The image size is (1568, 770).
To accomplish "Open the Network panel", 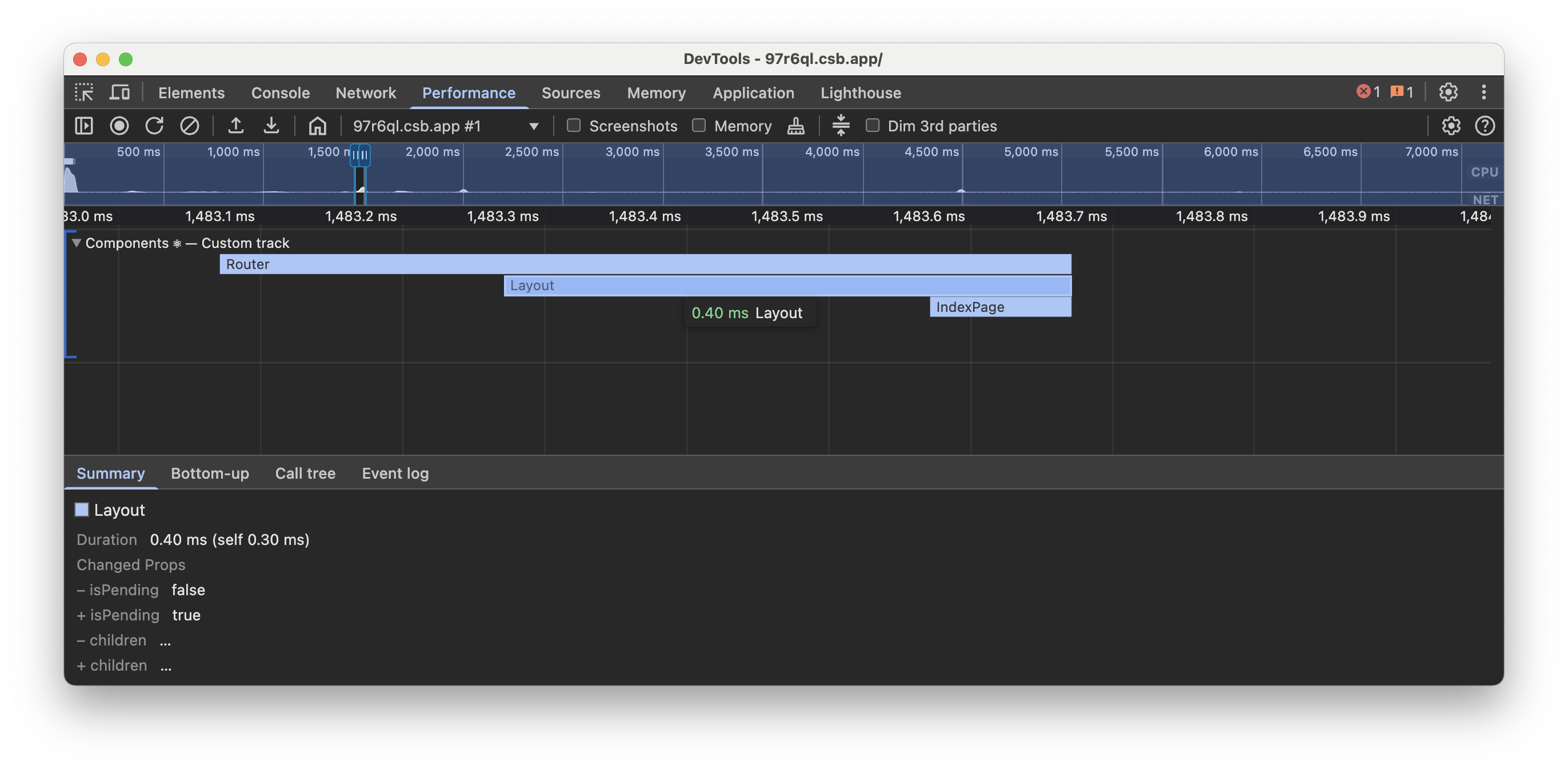I will point(365,93).
